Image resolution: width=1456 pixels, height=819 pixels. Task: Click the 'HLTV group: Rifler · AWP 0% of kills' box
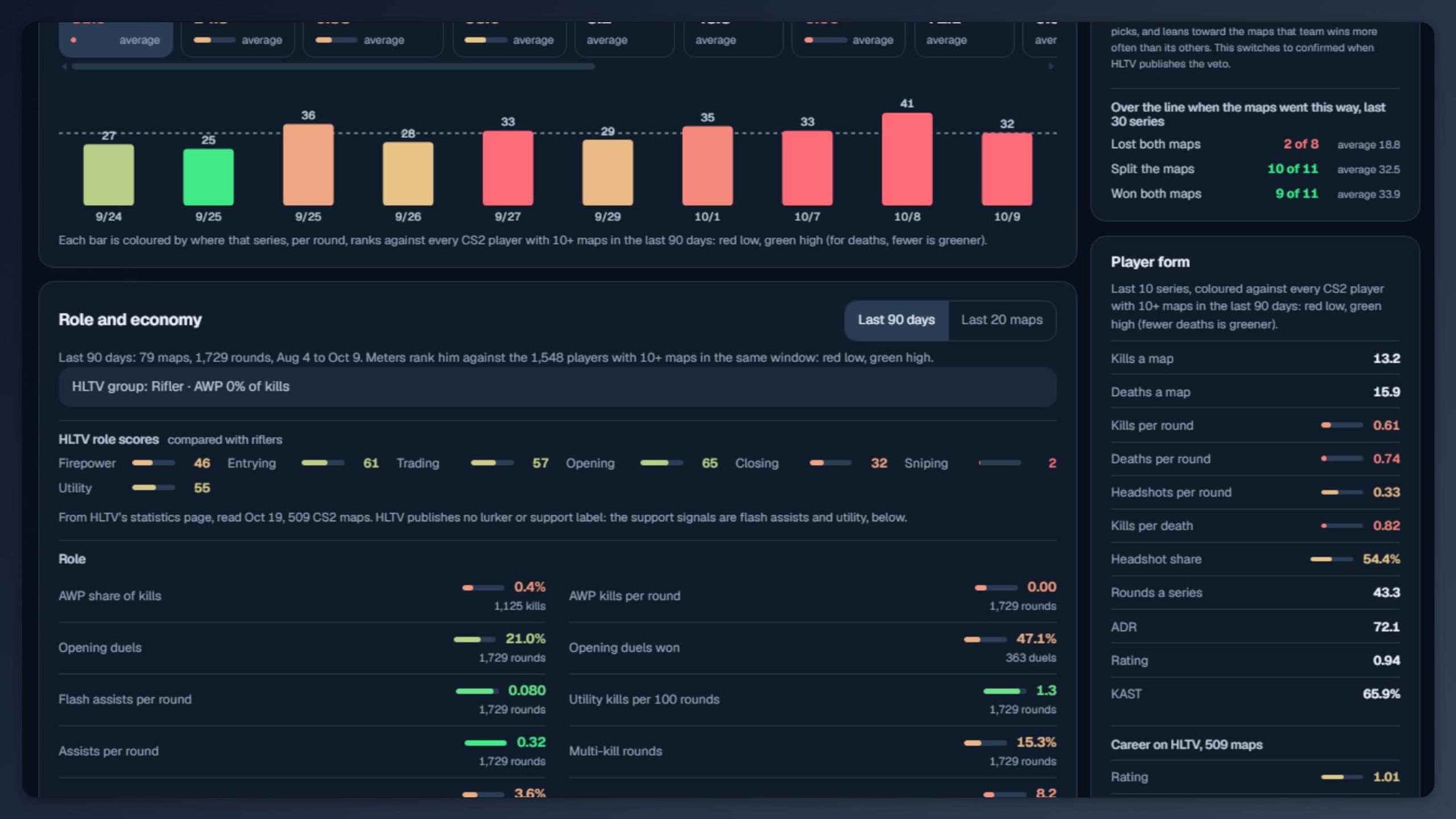[x=557, y=387]
